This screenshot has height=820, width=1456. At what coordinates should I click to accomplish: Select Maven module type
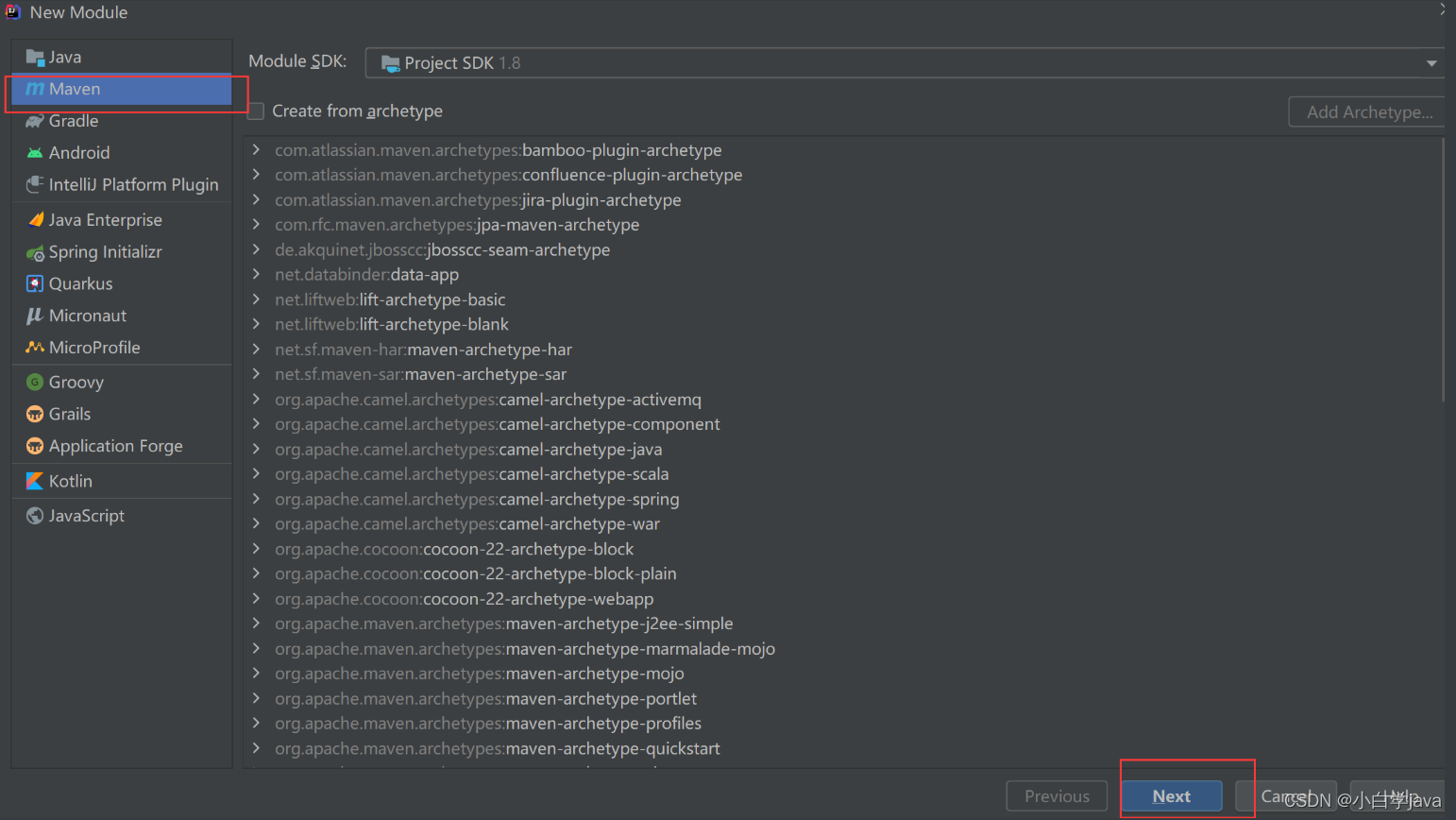click(x=122, y=89)
